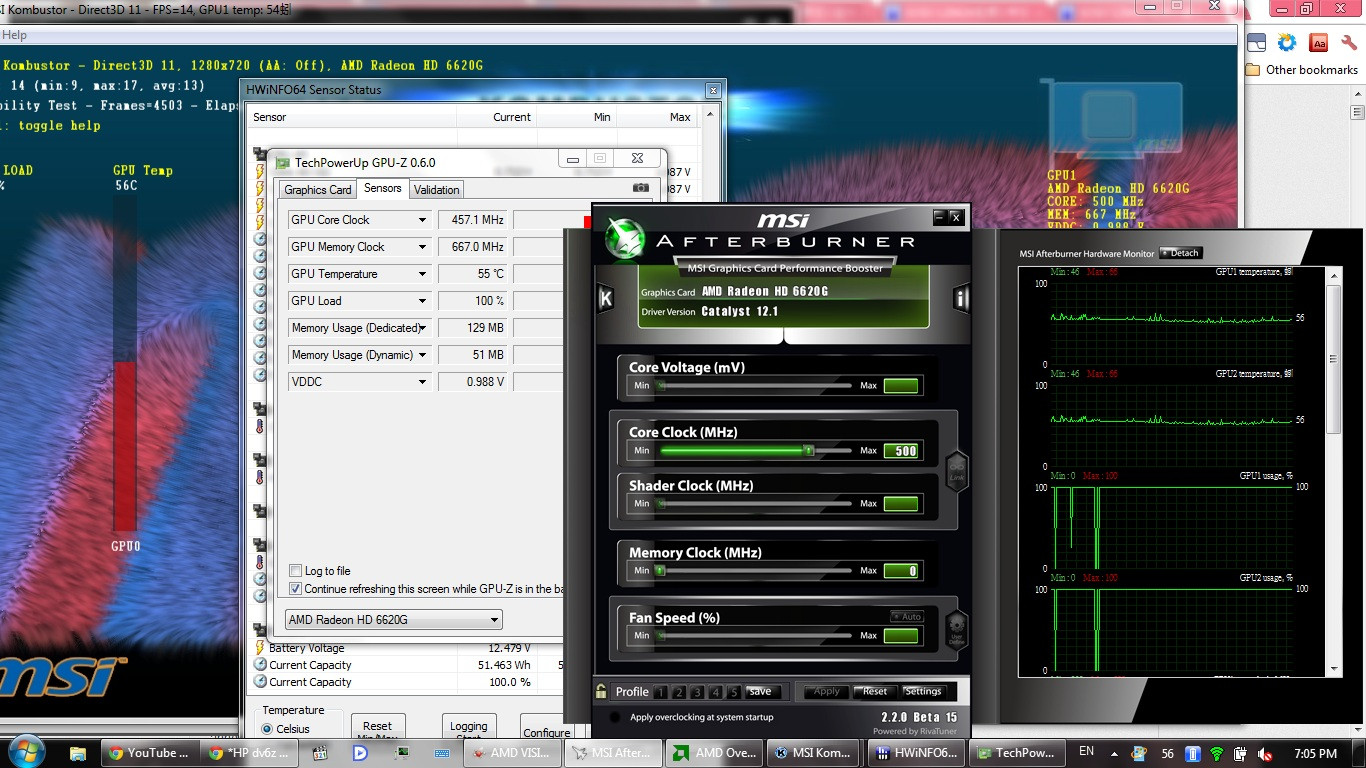This screenshot has height=768, width=1366.
Task: Click the GPU-Z screenshot camera icon
Action: click(x=640, y=188)
